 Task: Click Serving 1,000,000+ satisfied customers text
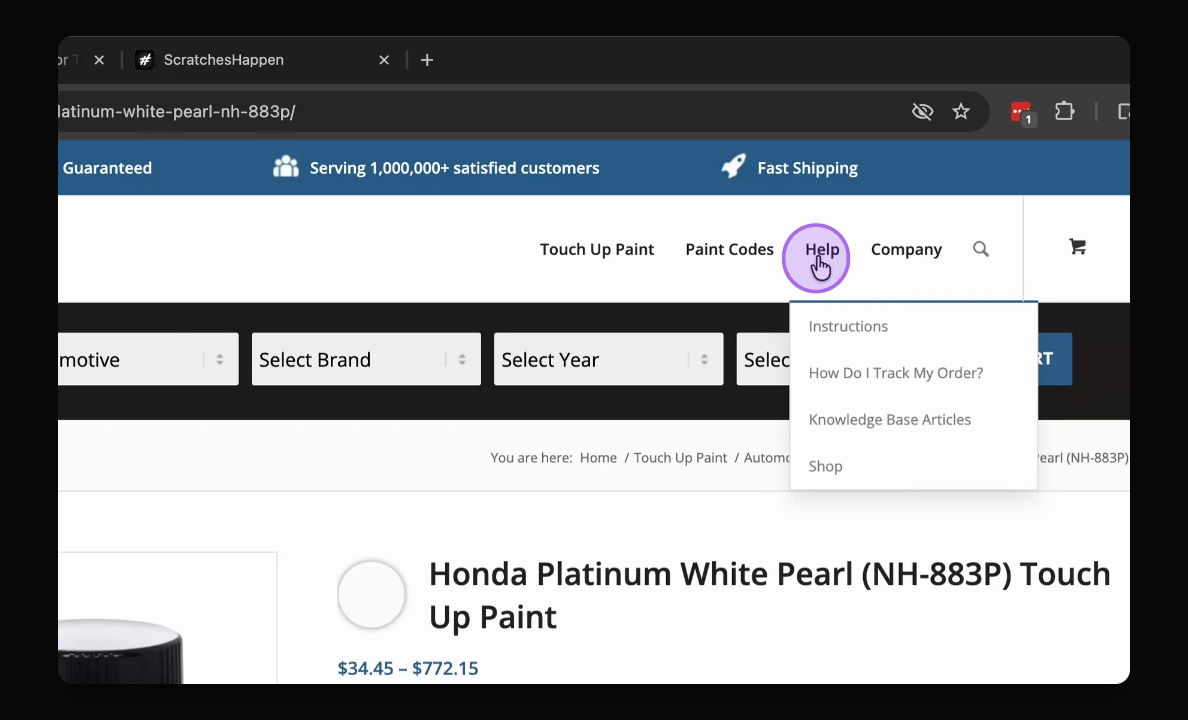tap(455, 168)
